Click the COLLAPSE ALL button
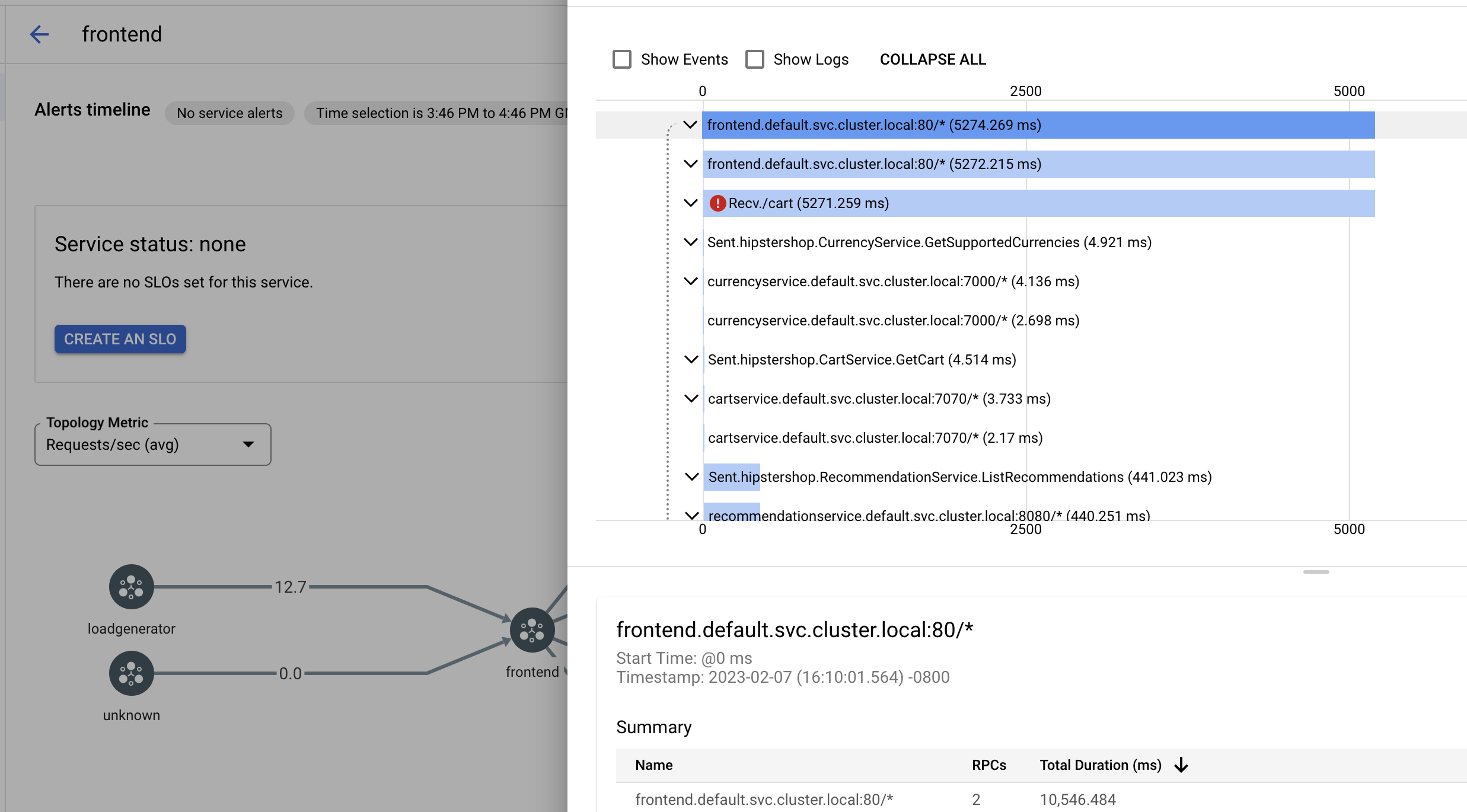Screen dimensions: 1467x812 pyautogui.click(x=932, y=59)
